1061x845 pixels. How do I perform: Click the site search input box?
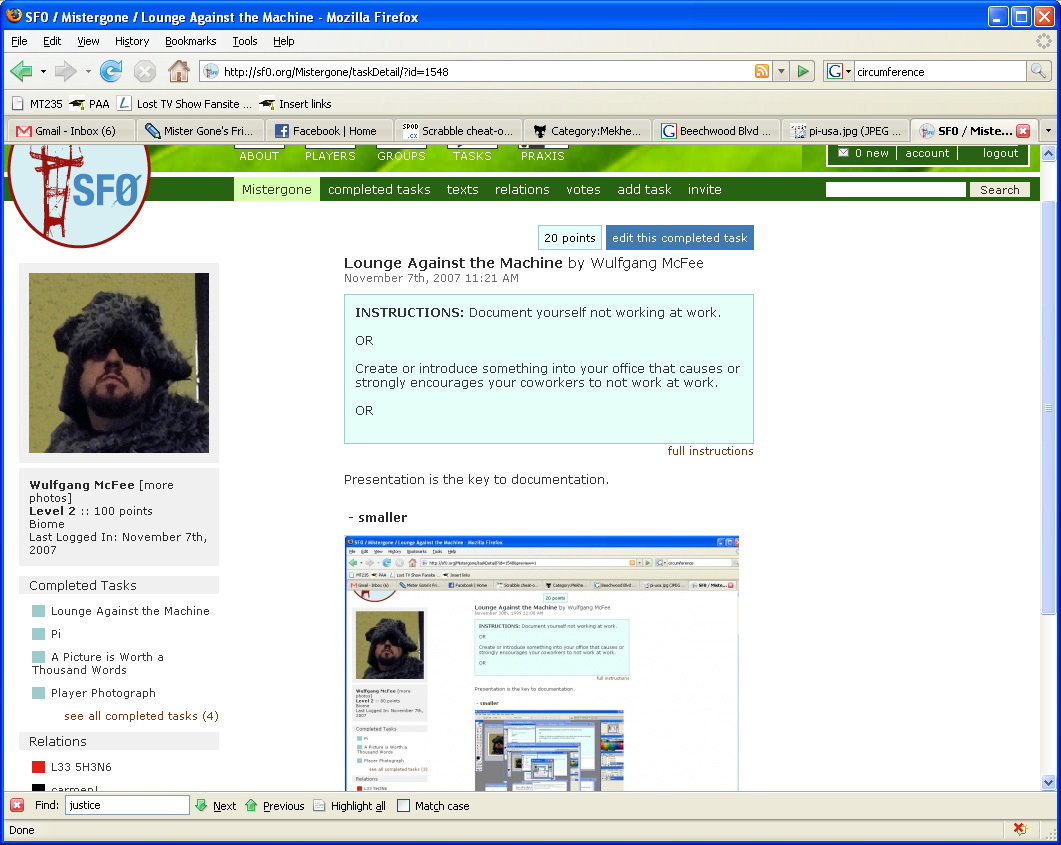[x=895, y=190]
